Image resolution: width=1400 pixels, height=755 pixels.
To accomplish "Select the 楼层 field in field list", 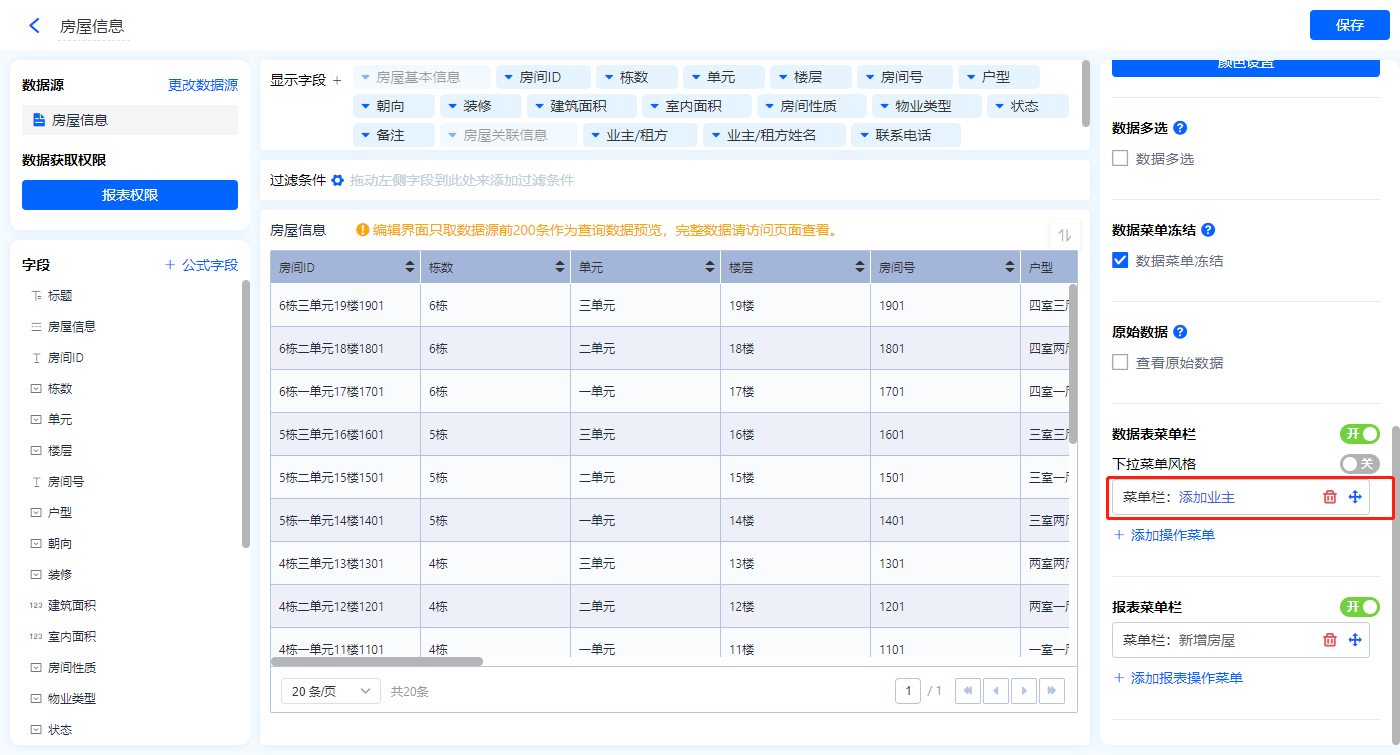I will click(x=60, y=450).
